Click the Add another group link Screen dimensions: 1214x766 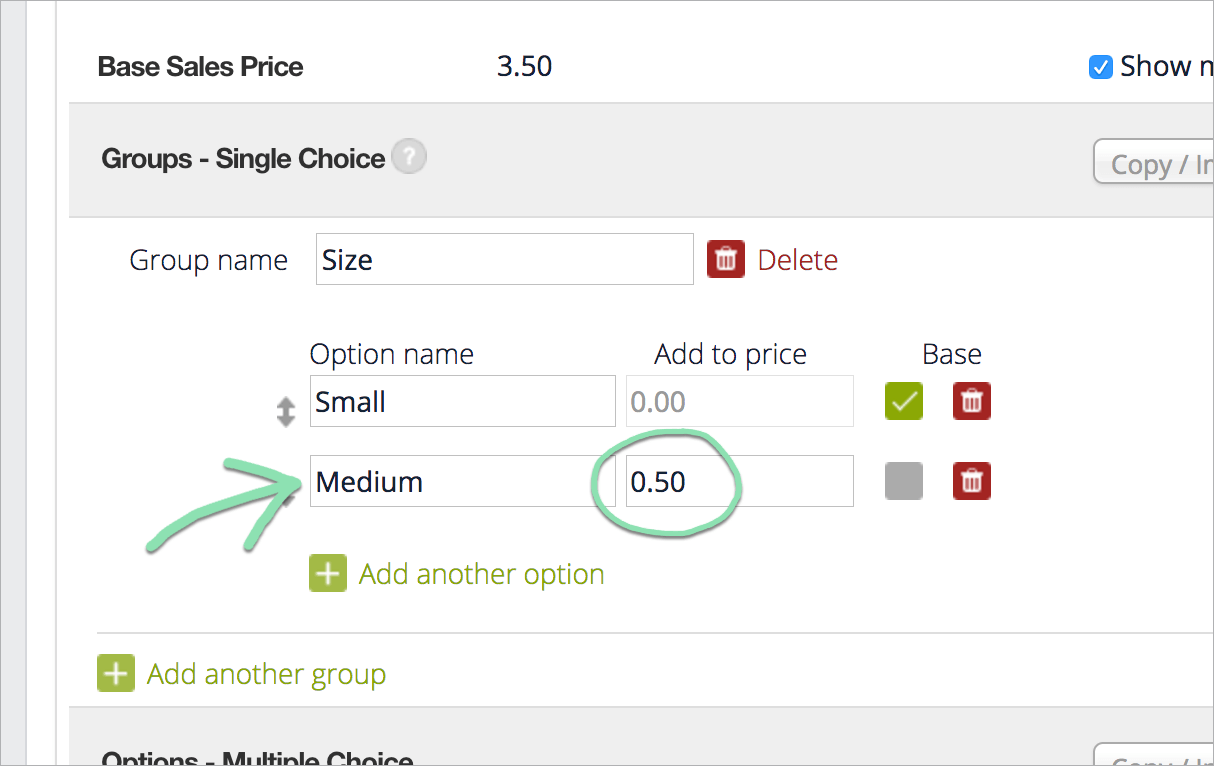(267, 674)
